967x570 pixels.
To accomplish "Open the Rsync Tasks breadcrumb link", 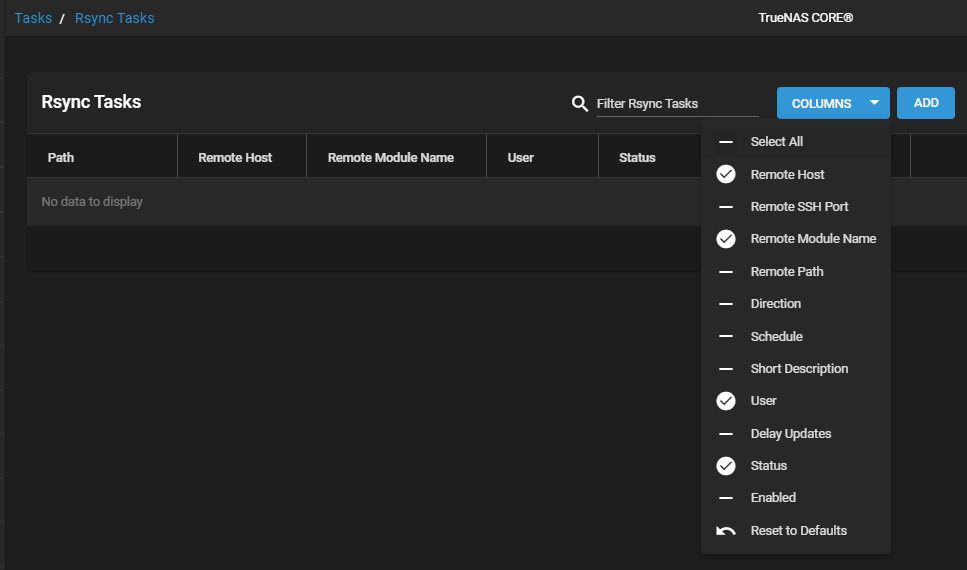I will [x=114, y=18].
